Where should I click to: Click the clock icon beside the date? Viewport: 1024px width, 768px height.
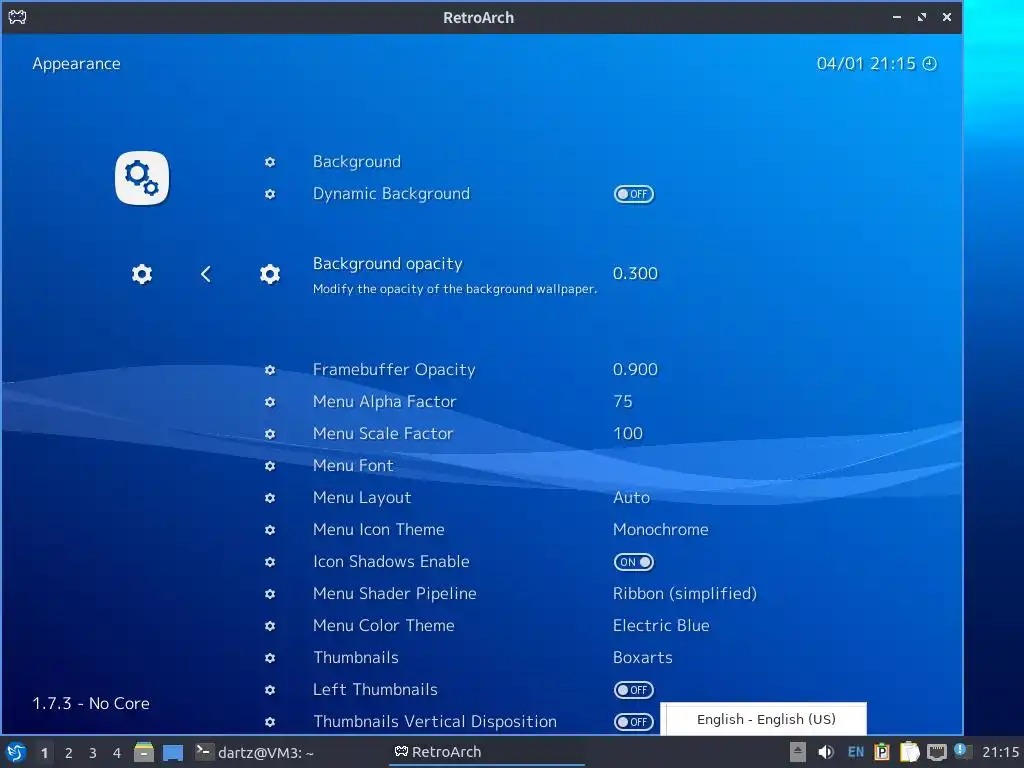pos(929,63)
